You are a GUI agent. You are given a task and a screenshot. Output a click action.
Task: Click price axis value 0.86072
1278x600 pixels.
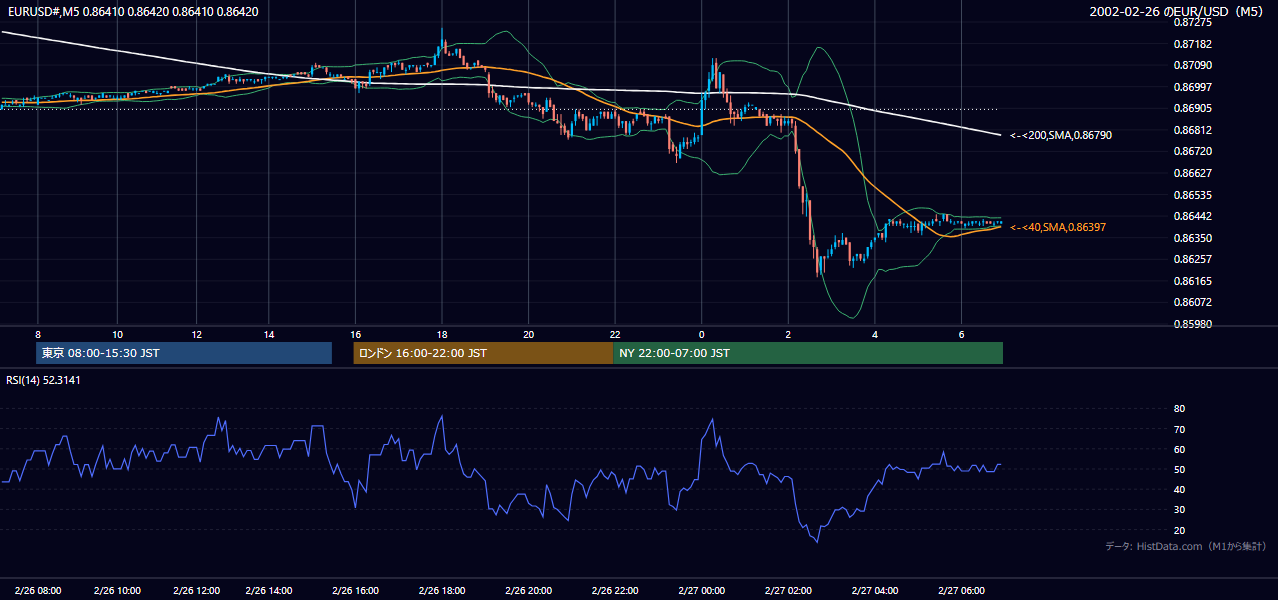tap(1194, 302)
